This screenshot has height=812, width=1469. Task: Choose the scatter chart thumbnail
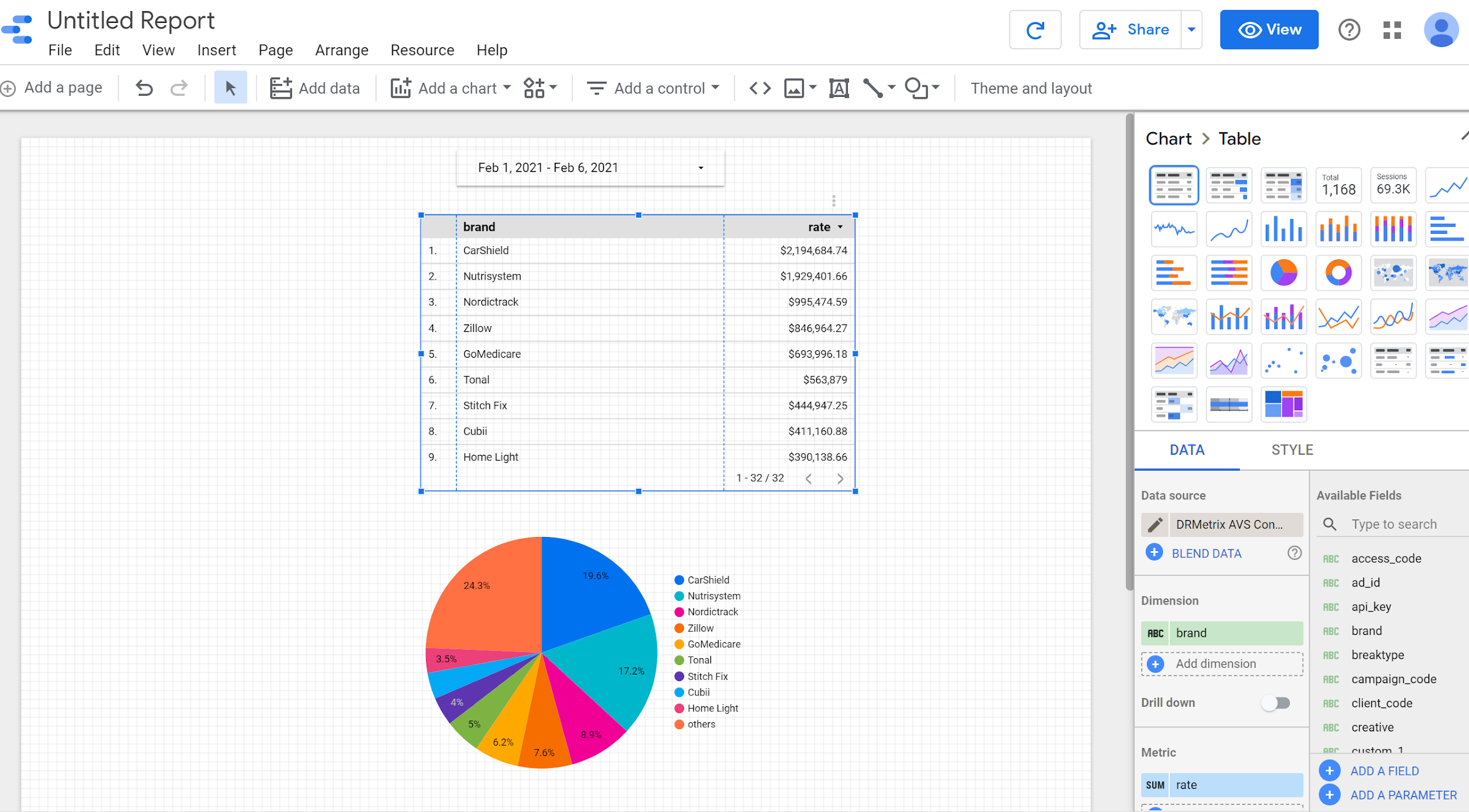pyautogui.click(x=1283, y=360)
